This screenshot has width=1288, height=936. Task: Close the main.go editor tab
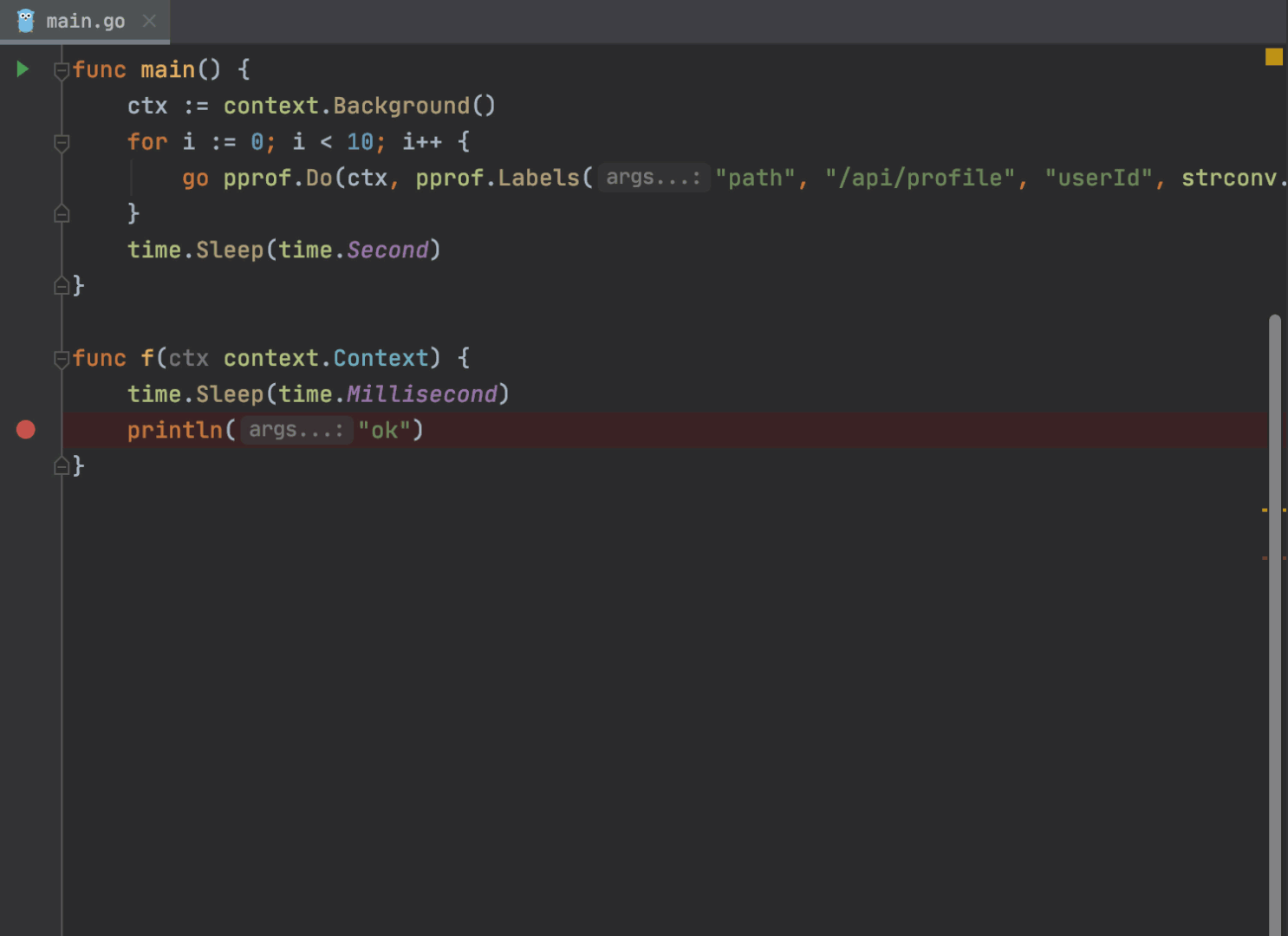coord(149,21)
